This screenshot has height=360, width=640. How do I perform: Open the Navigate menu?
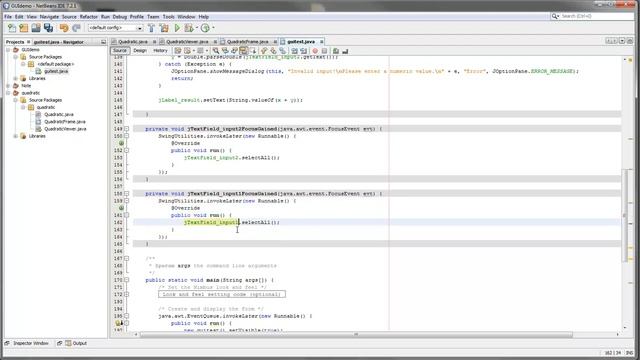pos(49,17)
